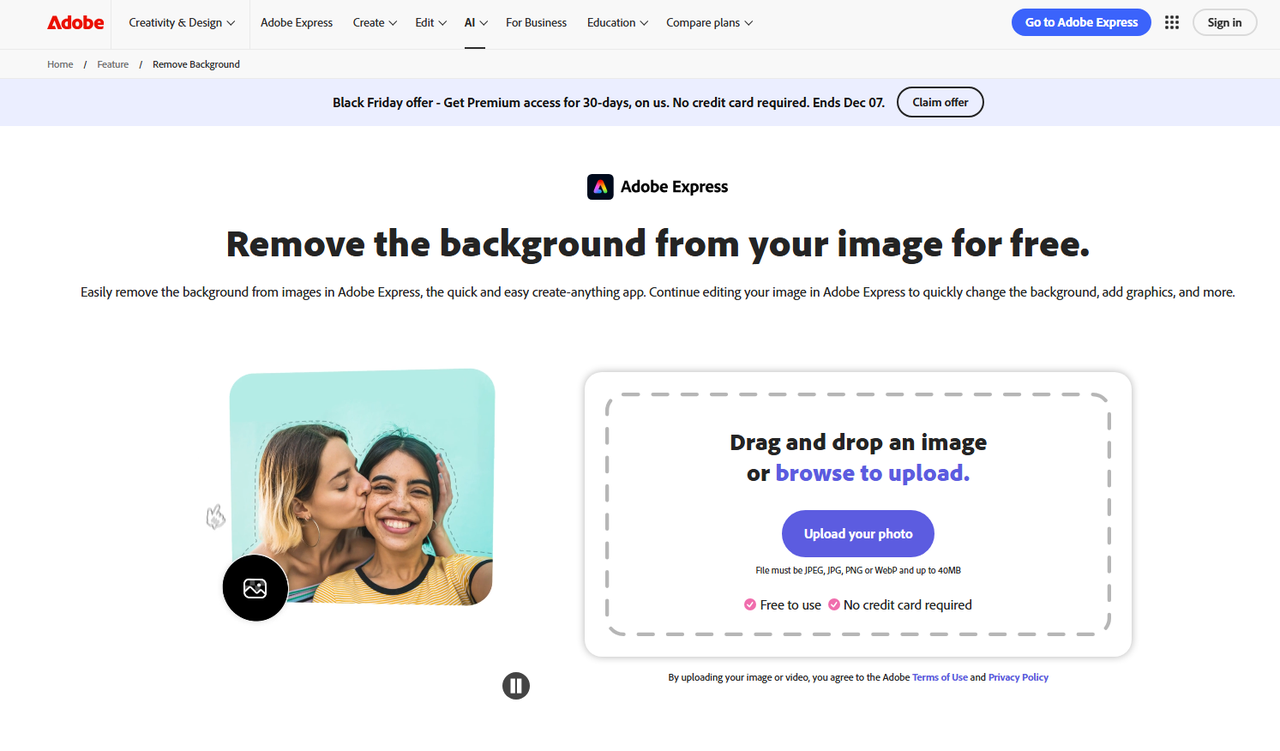Screen dimensions: 1280x751
Task: Click the Remove Background breadcrumb text
Action: [x=196, y=64]
